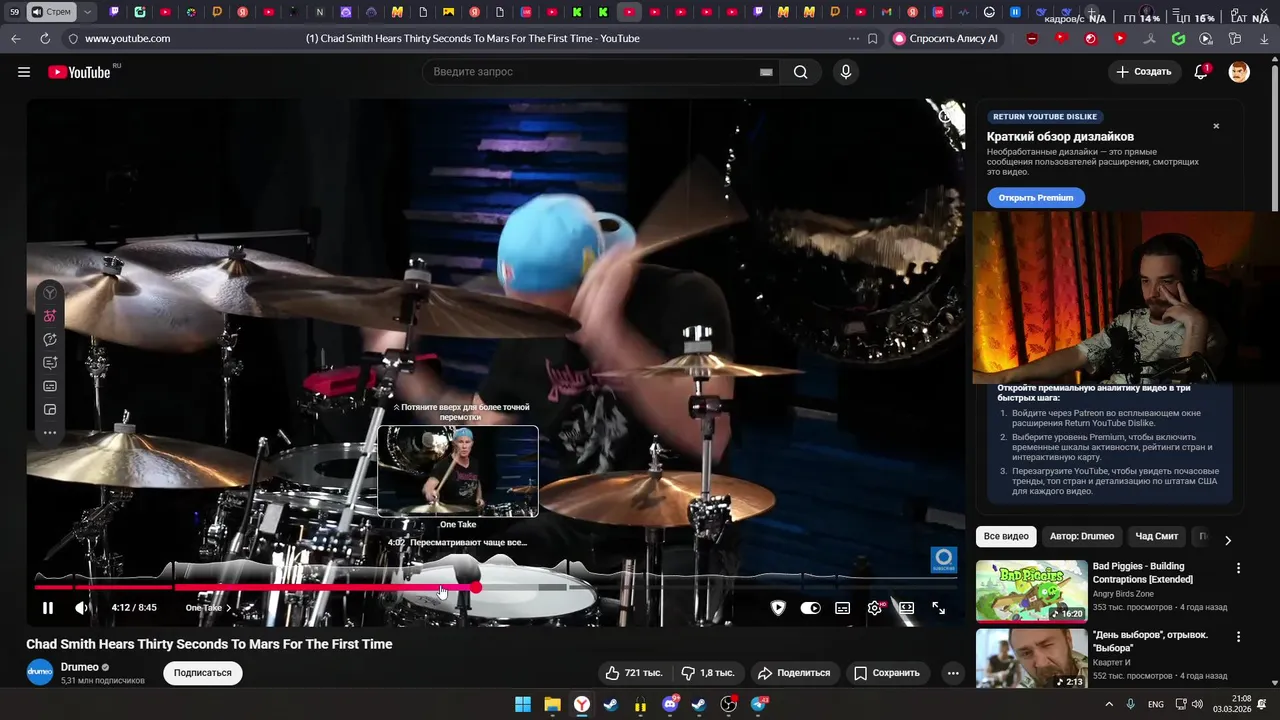Screen dimensions: 1280x720
Task: Like the video (721 тыс.)
Action: tap(634, 673)
